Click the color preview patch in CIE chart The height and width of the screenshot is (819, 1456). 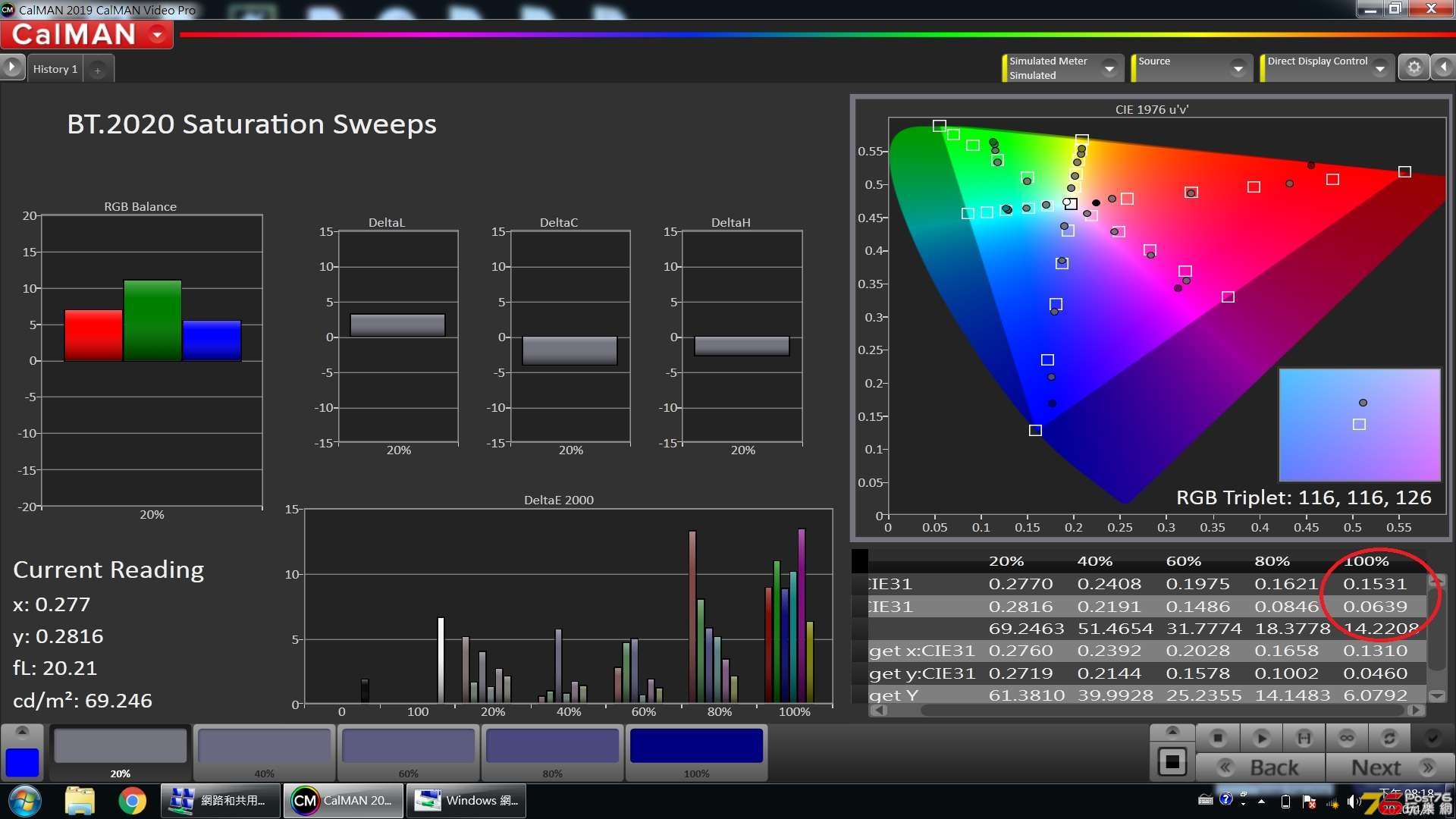(x=1359, y=425)
